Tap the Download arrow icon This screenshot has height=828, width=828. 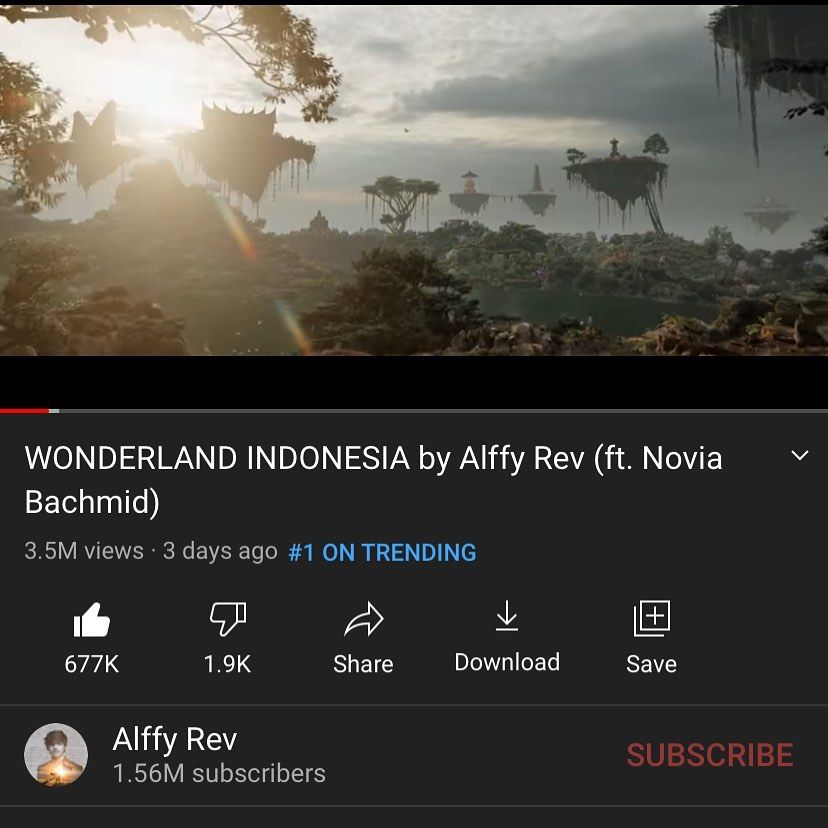click(507, 616)
